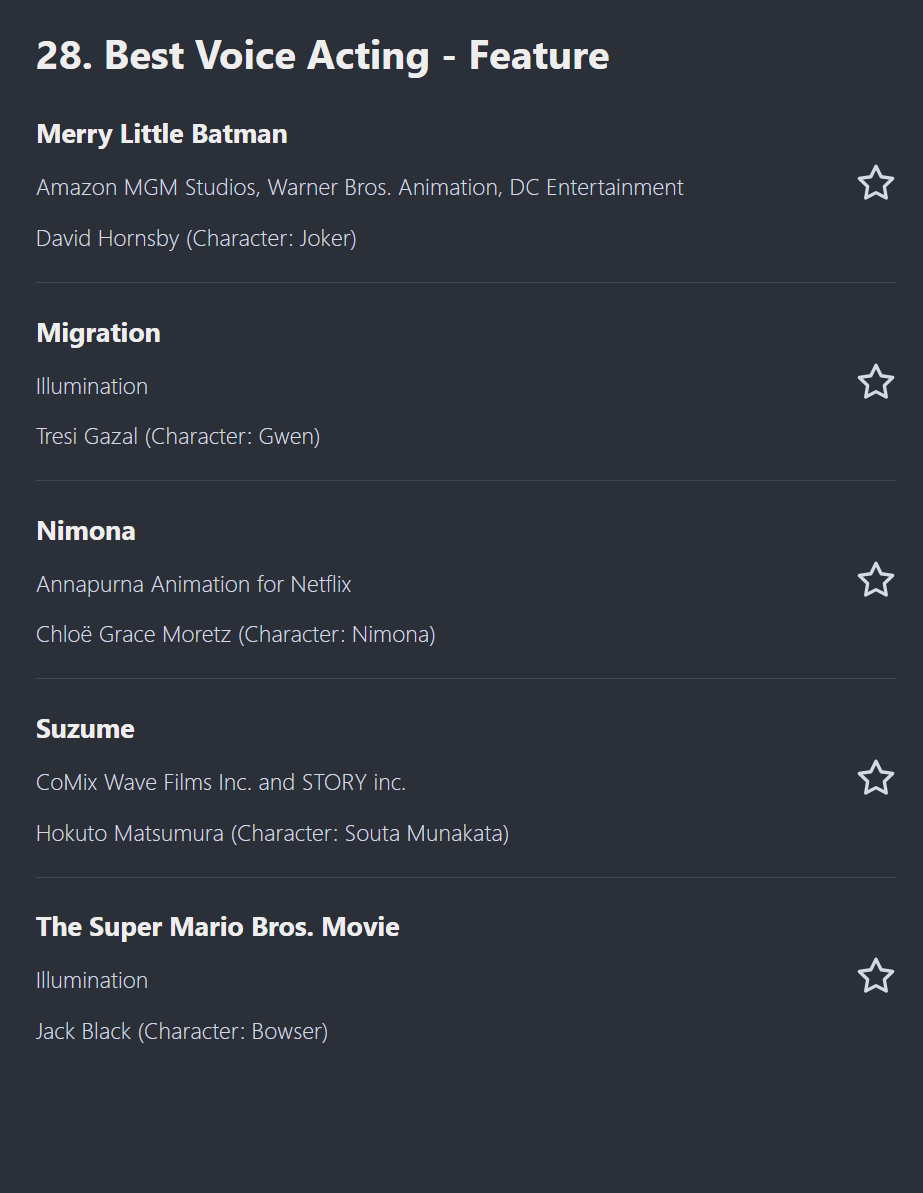The image size is (923, 1193).
Task: Click the Jack Black (Bowser) nominee line
Action: pos(182,1031)
